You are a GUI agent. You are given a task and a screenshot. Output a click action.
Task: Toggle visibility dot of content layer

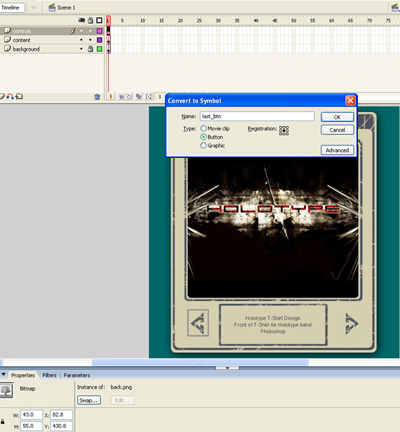tap(81, 40)
